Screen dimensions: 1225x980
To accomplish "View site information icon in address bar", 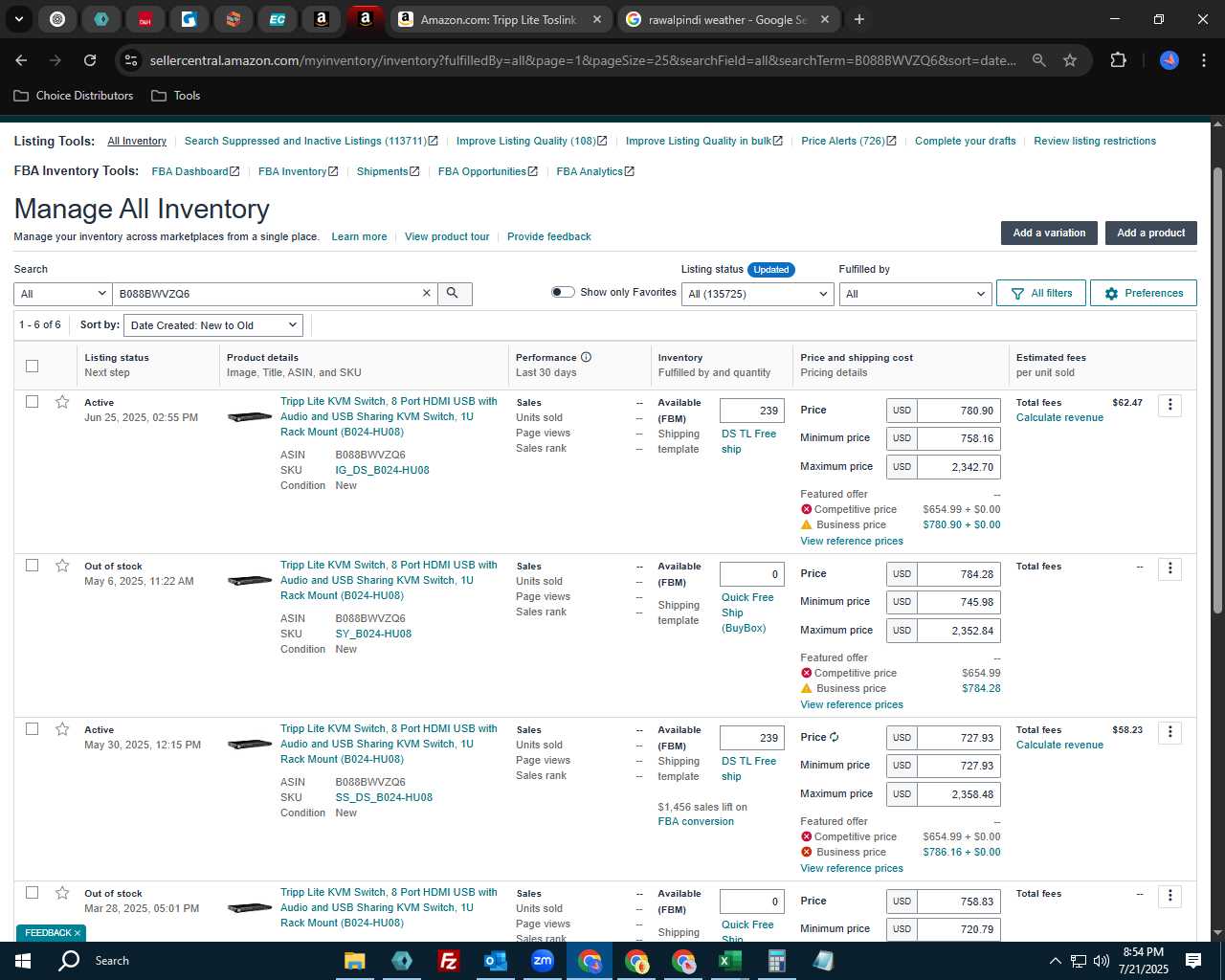I will (131, 60).
